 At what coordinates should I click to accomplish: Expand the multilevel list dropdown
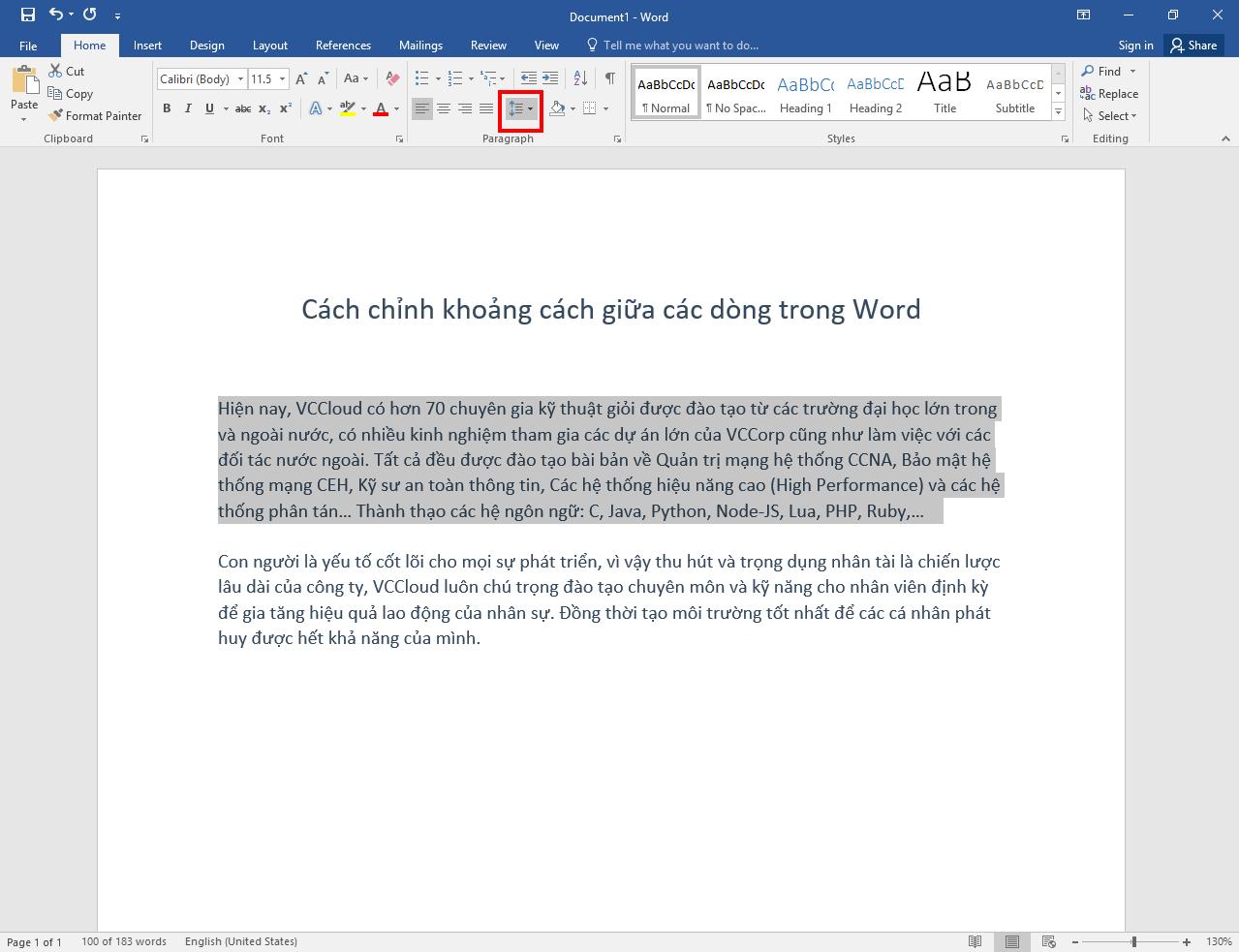pos(504,79)
